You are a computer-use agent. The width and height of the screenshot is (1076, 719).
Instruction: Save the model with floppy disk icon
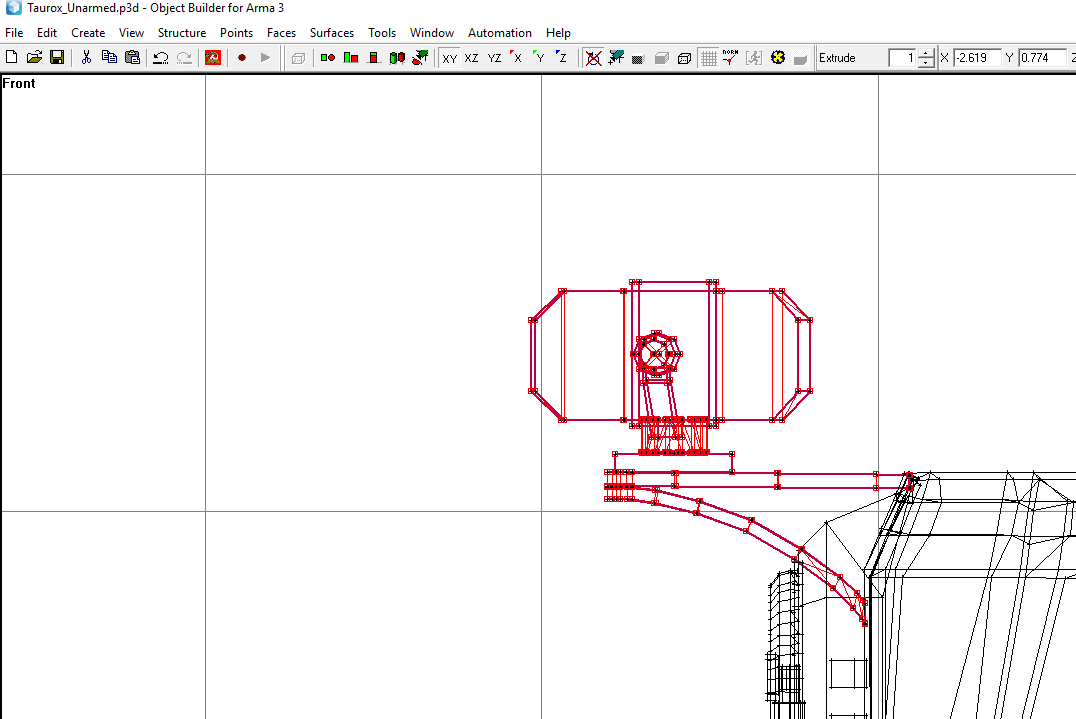57,58
